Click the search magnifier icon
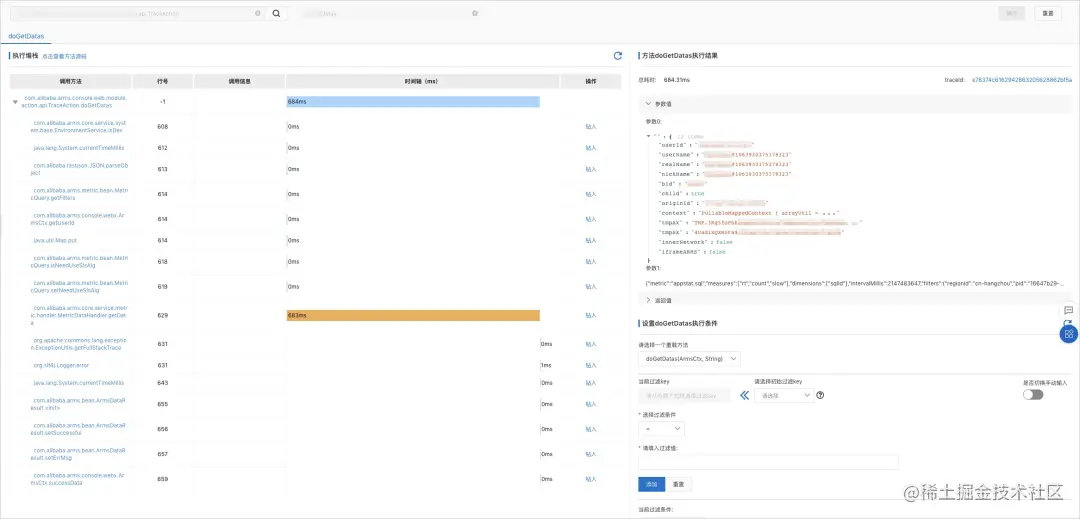This screenshot has width=1080, height=519. coord(276,13)
